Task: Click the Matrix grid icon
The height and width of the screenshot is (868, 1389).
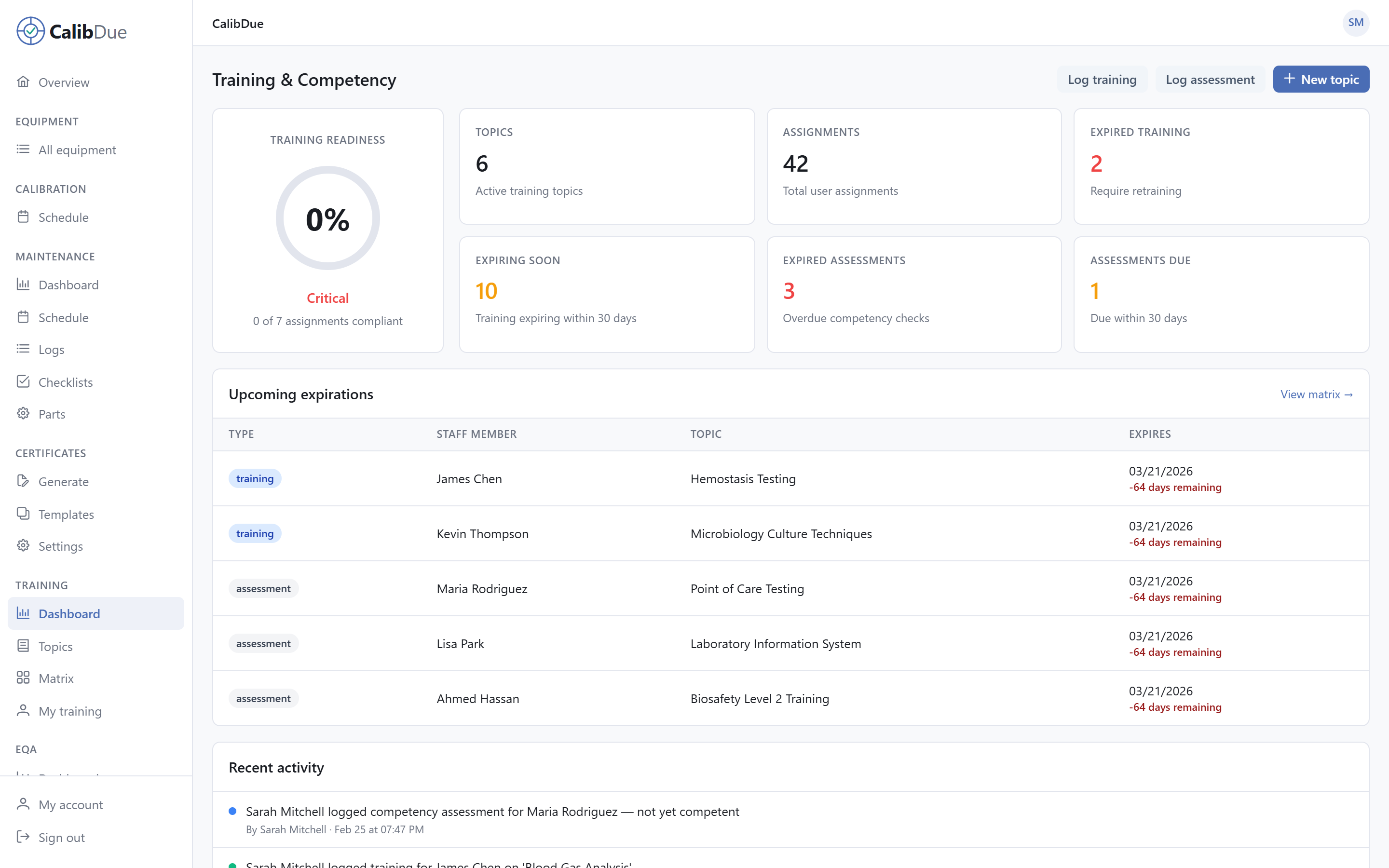Action: click(23, 678)
